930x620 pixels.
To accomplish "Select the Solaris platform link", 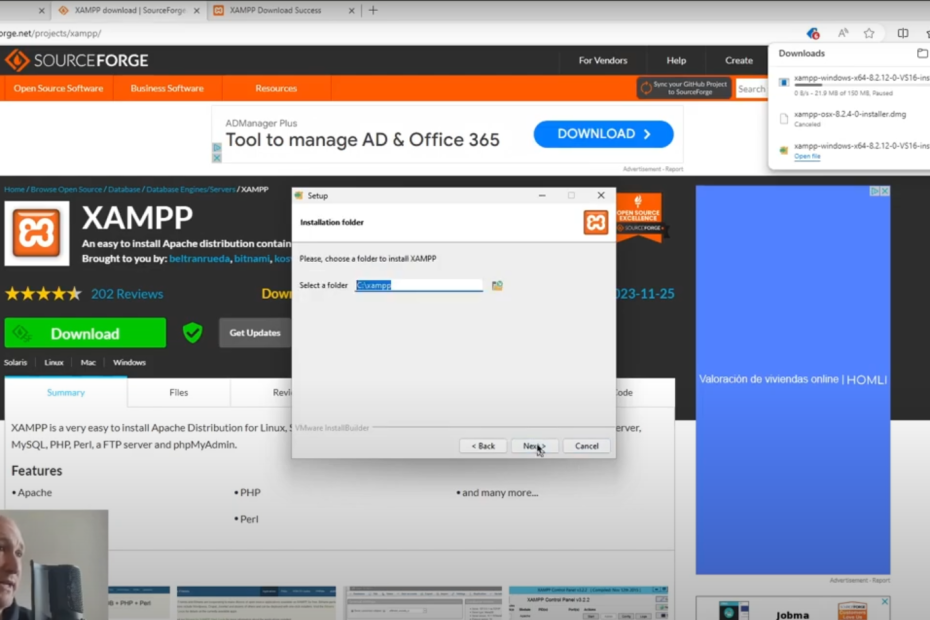I will tap(15, 363).
